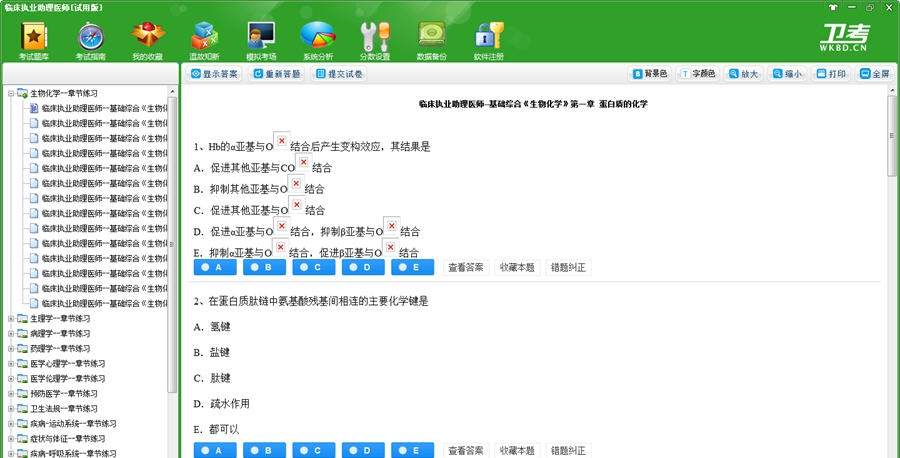The width and height of the screenshot is (900, 458).
Task: Click option text 'A. 氢键'
Action: click(x=212, y=327)
